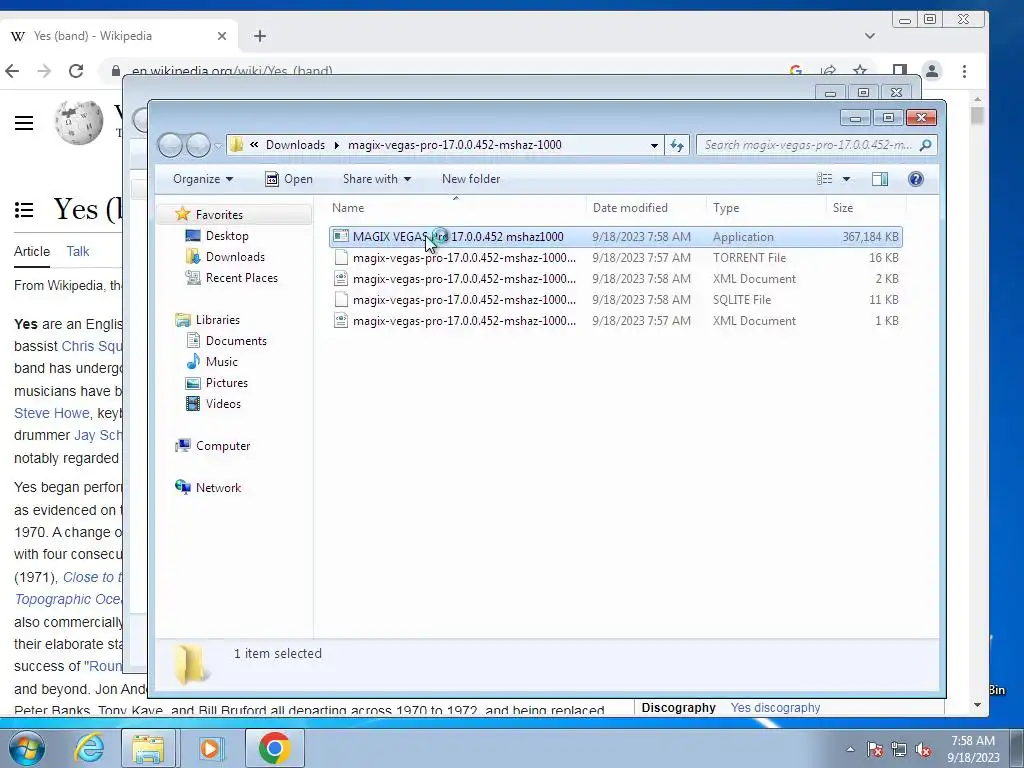Image resolution: width=1024 pixels, height=768 pixels.
Task: Select the 2 KB XML Document file
Action: (615, 278)
